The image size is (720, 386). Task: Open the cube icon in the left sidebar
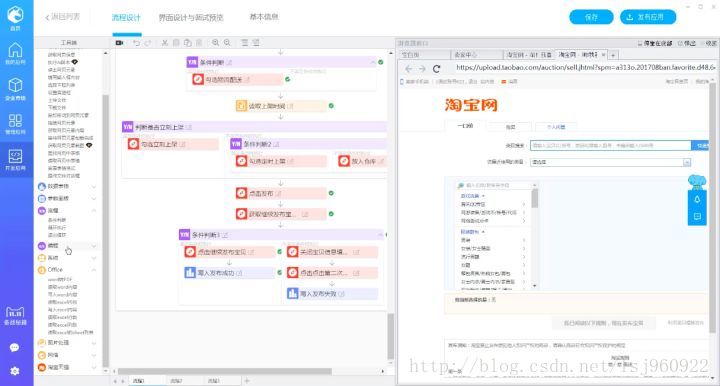click(x=15, y=85)
